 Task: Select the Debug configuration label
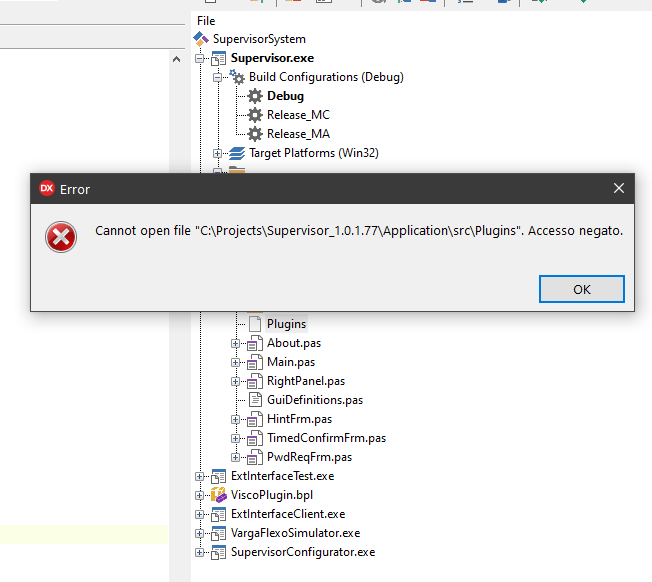tap(285, 96)
